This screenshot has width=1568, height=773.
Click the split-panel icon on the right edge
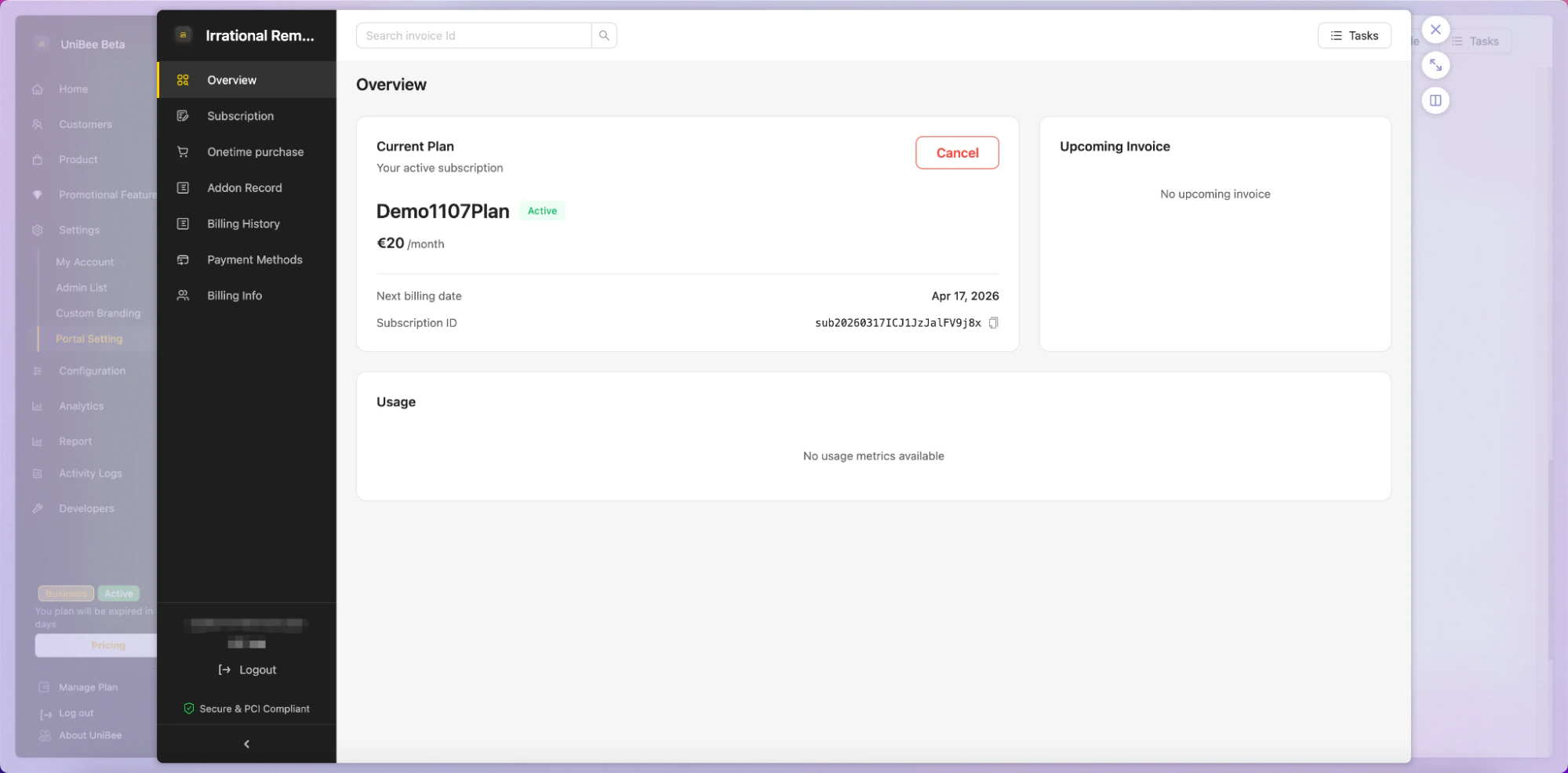(x=1435, y=100)
